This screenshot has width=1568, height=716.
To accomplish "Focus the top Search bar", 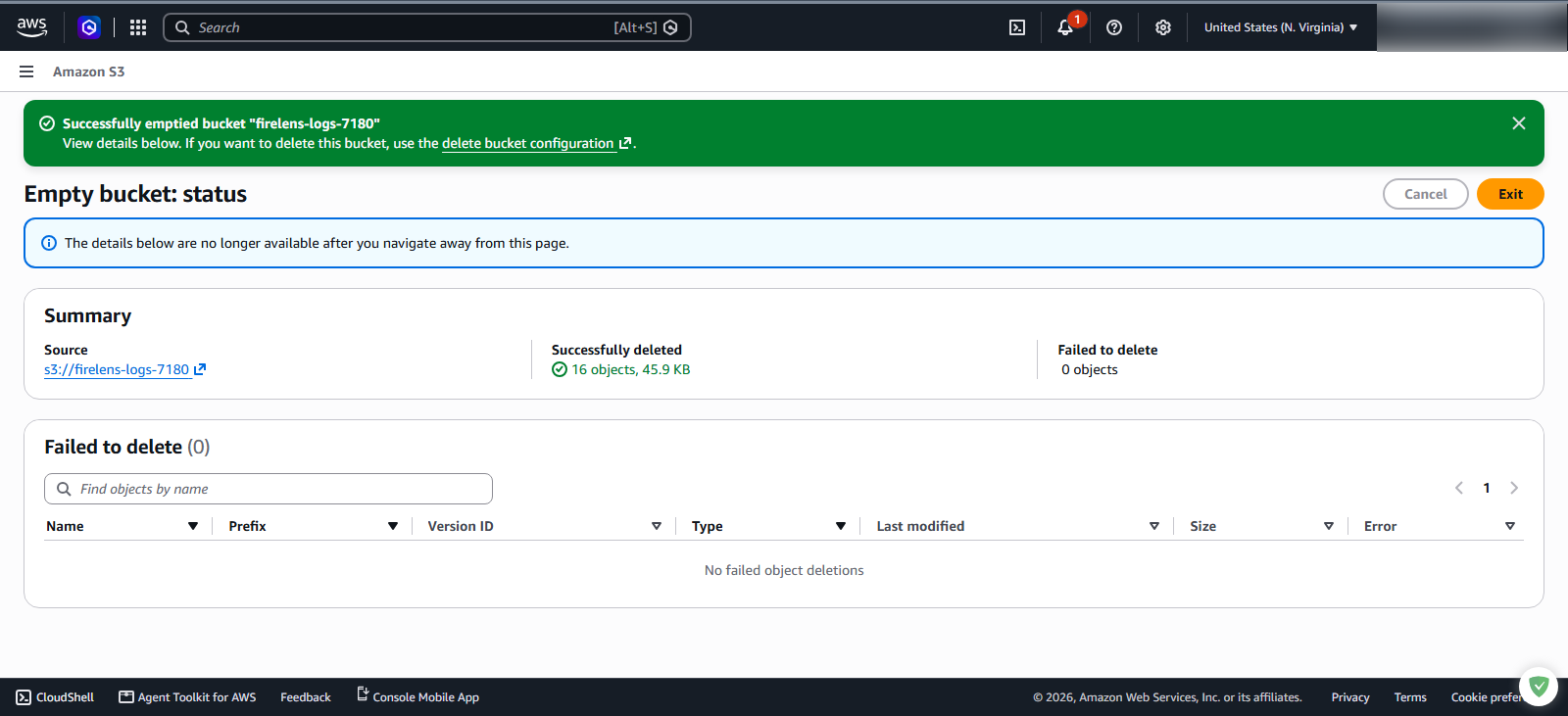I will click(427, 27).
